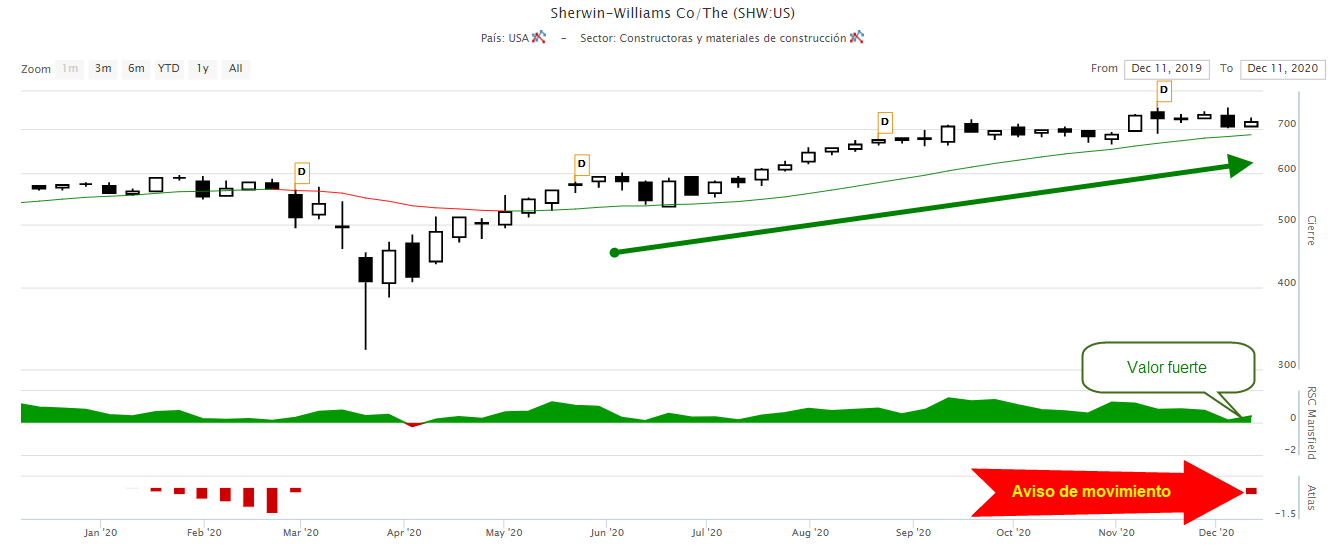Click the RSC Mansfield axis title
Viewport: 1338px width, 557px height.
click(x=1312, y=422)
